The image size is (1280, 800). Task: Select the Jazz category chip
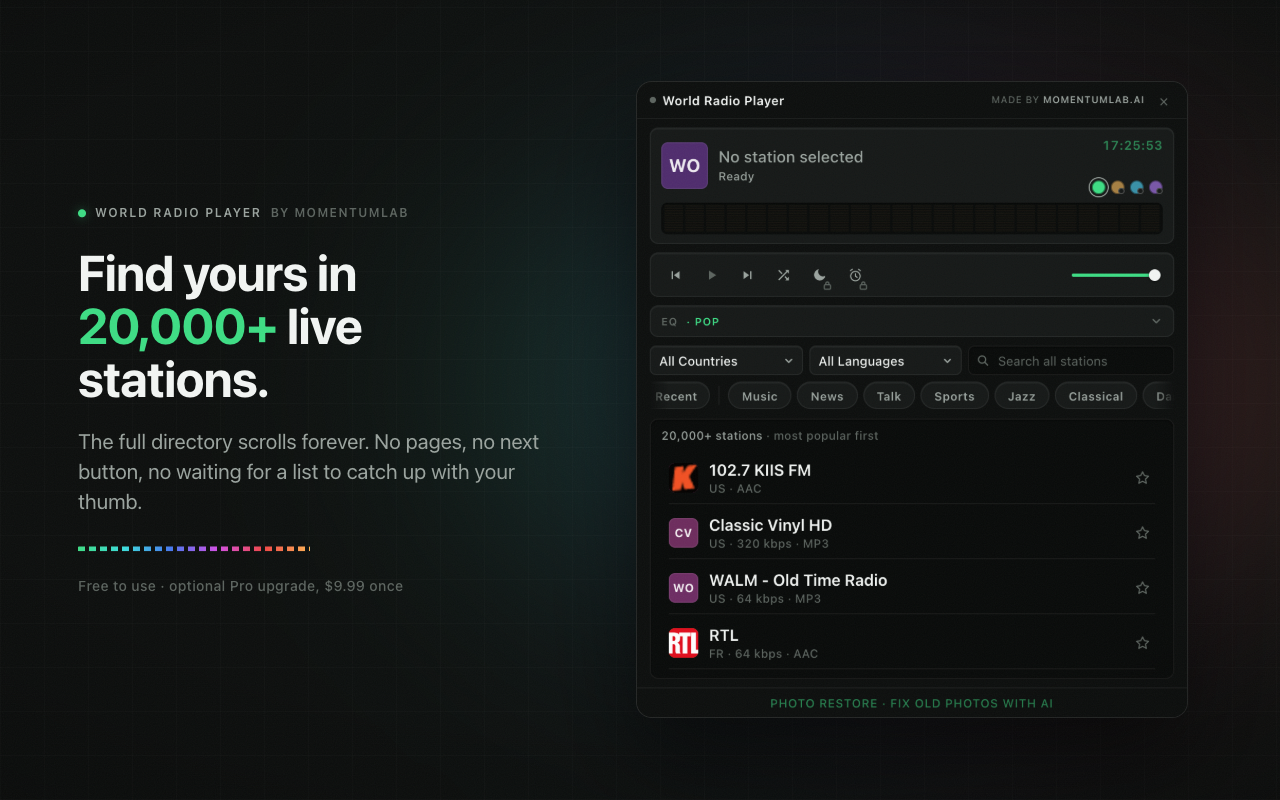tap(1022, 396)
